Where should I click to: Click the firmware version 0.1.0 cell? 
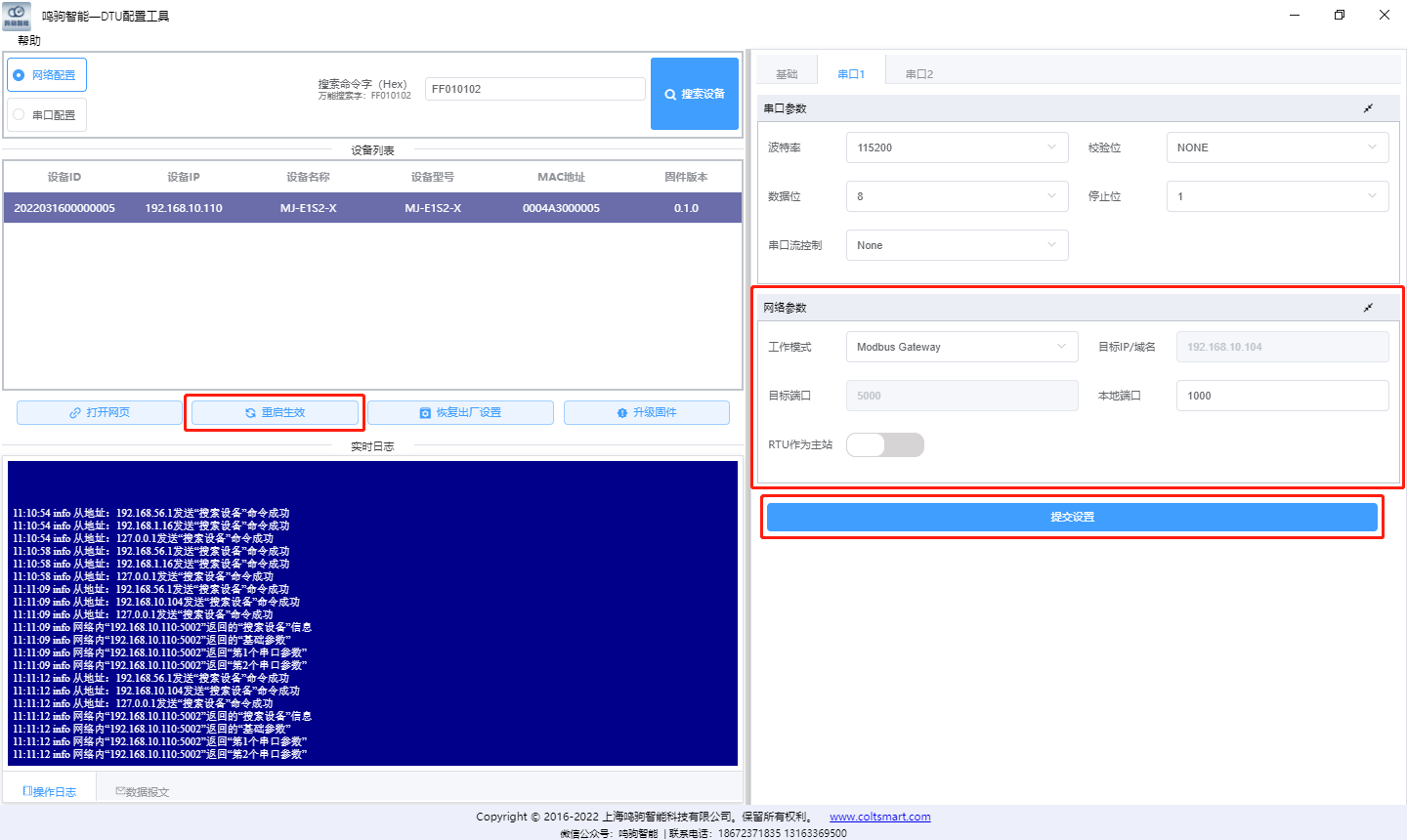tap(686, 208)
